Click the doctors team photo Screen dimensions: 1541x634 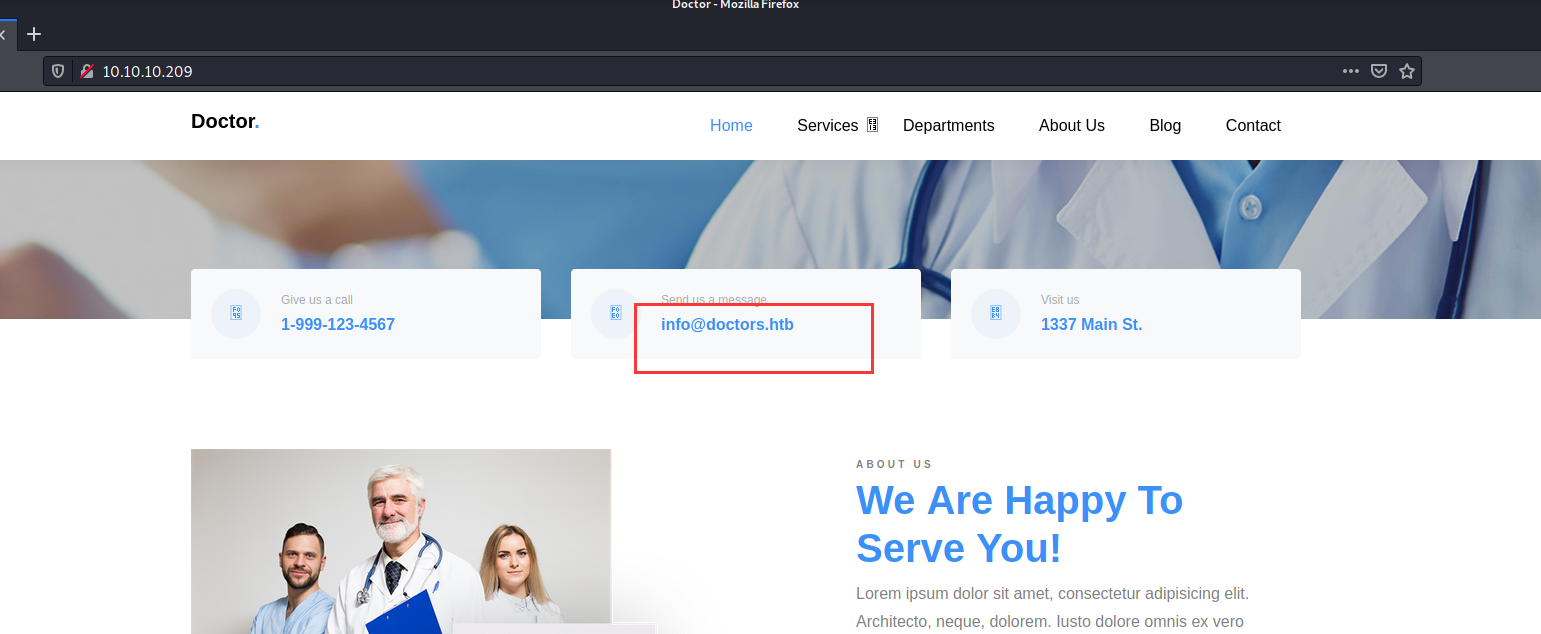[401, 541]
